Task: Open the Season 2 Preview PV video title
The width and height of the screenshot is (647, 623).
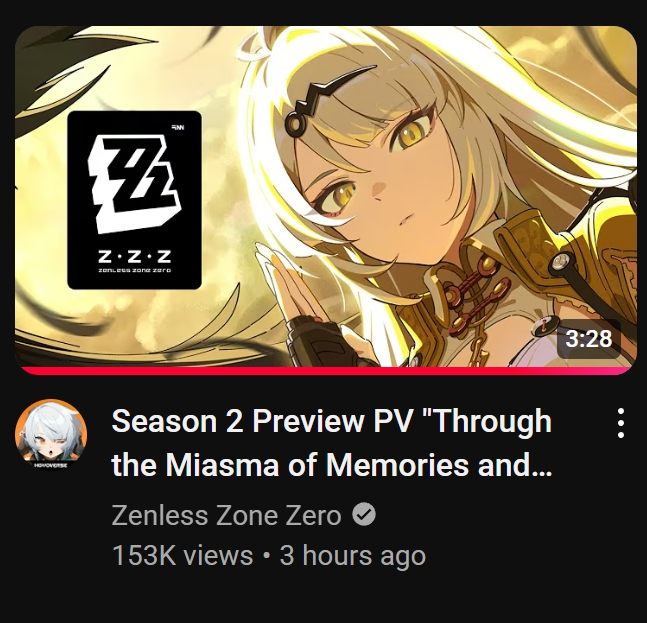Action: point(331,443)
